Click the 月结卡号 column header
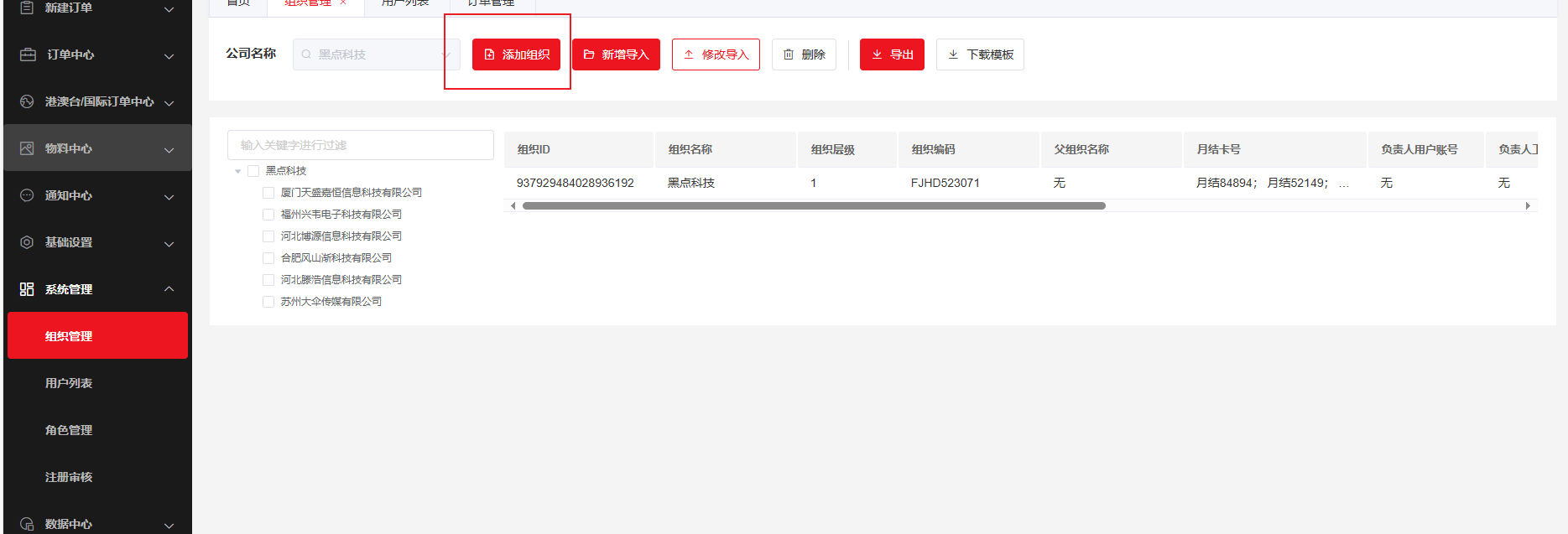 point(1275,149)
